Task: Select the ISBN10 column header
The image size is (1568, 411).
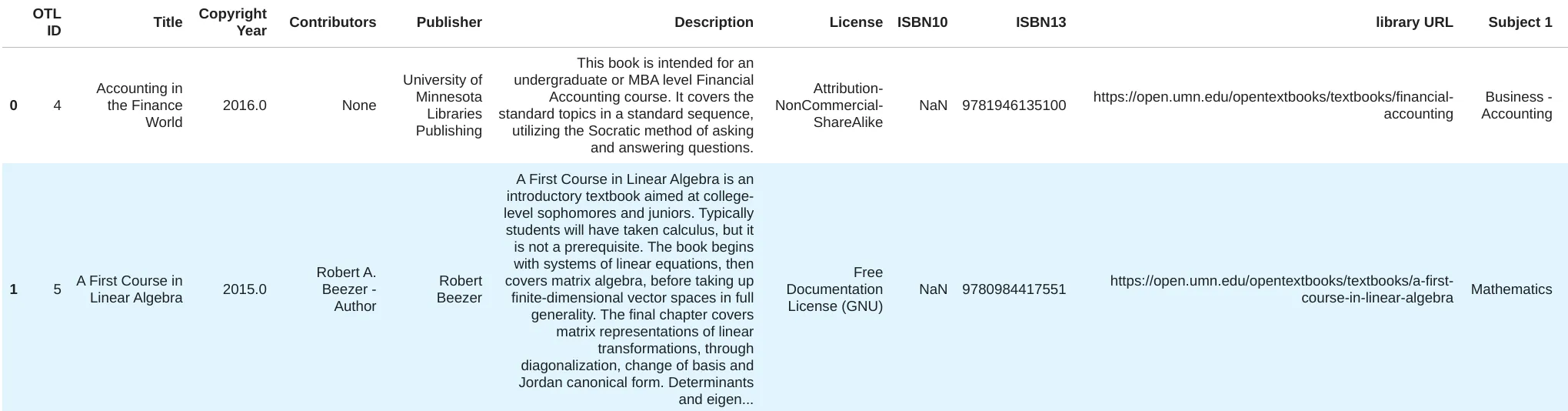Action: pos(922,22)
